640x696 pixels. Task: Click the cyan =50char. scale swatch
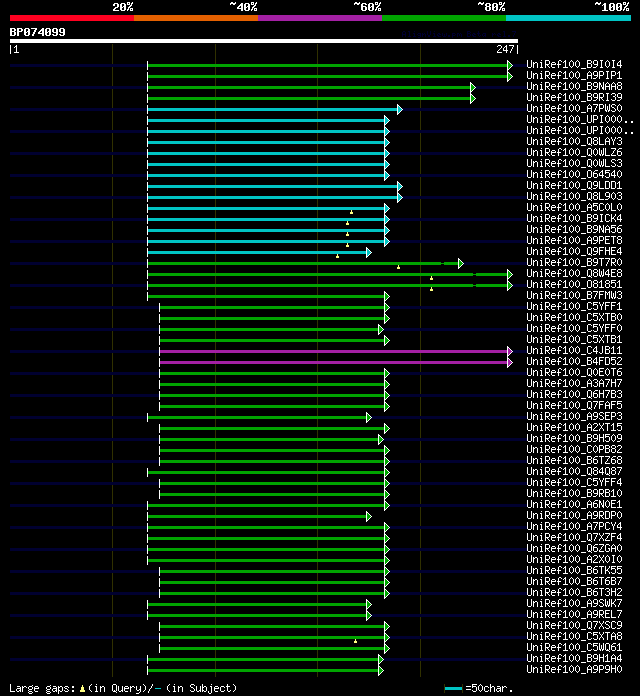tap(453, 688)
